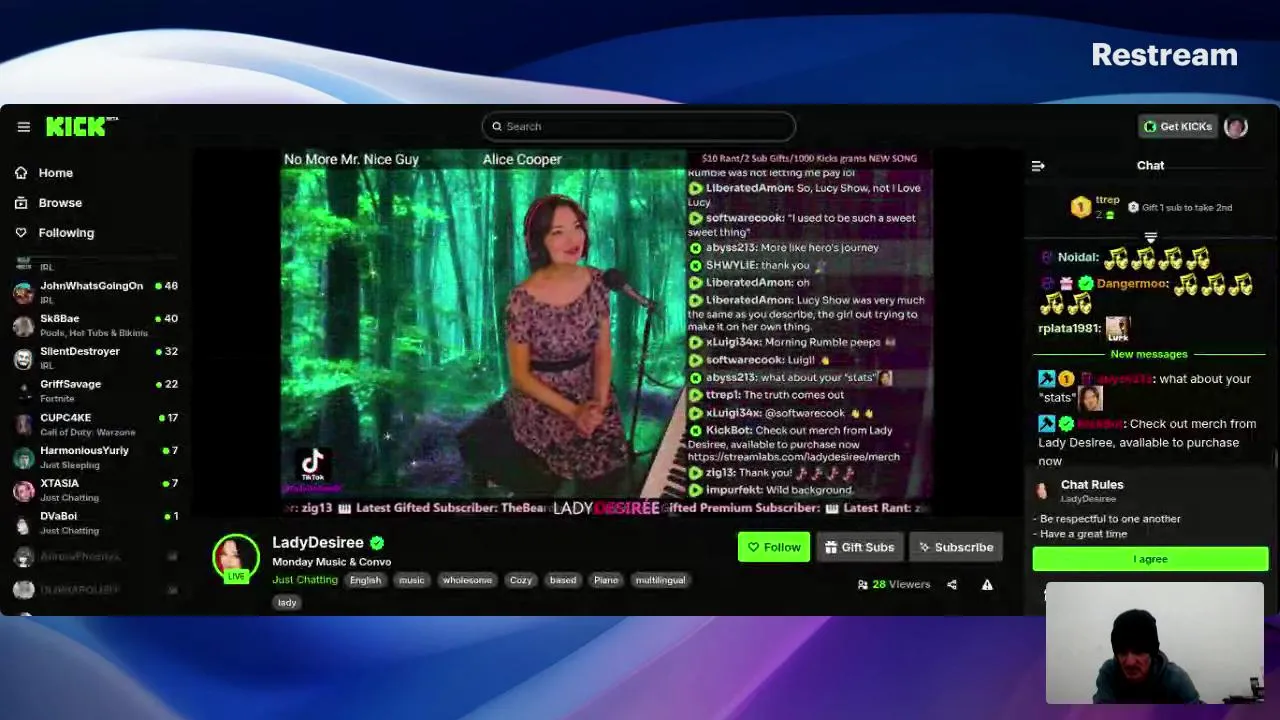Select the music tag
Screen dimensions: 1280x720
point(412,580)
